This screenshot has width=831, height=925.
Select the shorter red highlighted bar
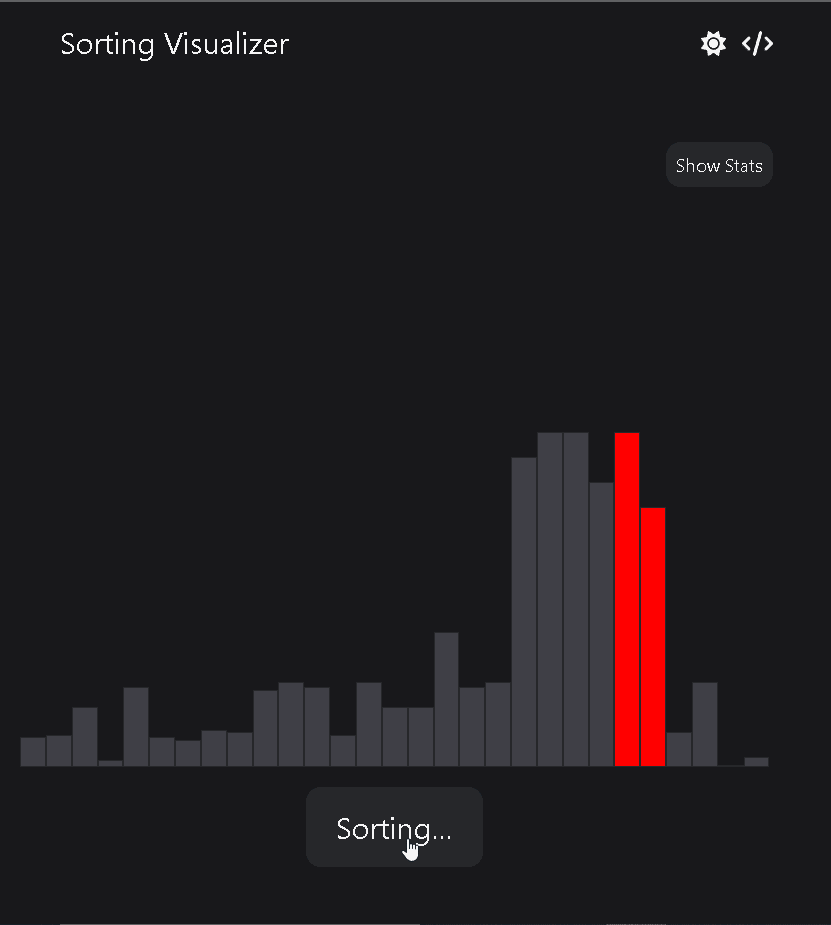[653, 637]
